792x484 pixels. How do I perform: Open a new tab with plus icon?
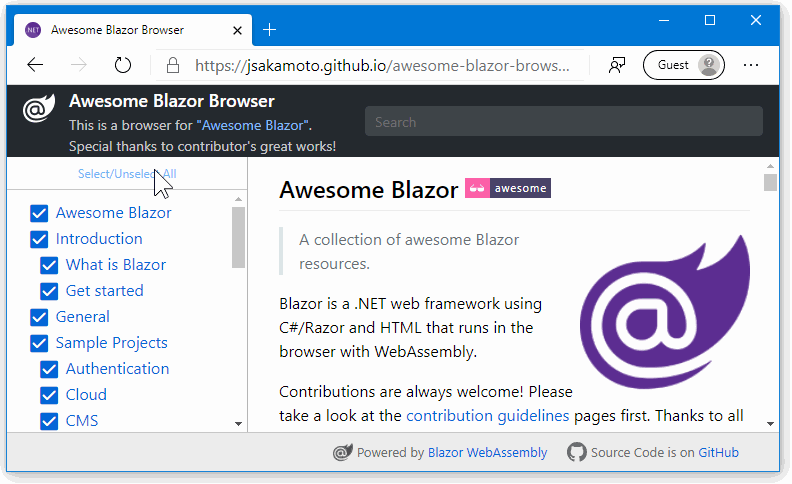(x=269, y=30)
